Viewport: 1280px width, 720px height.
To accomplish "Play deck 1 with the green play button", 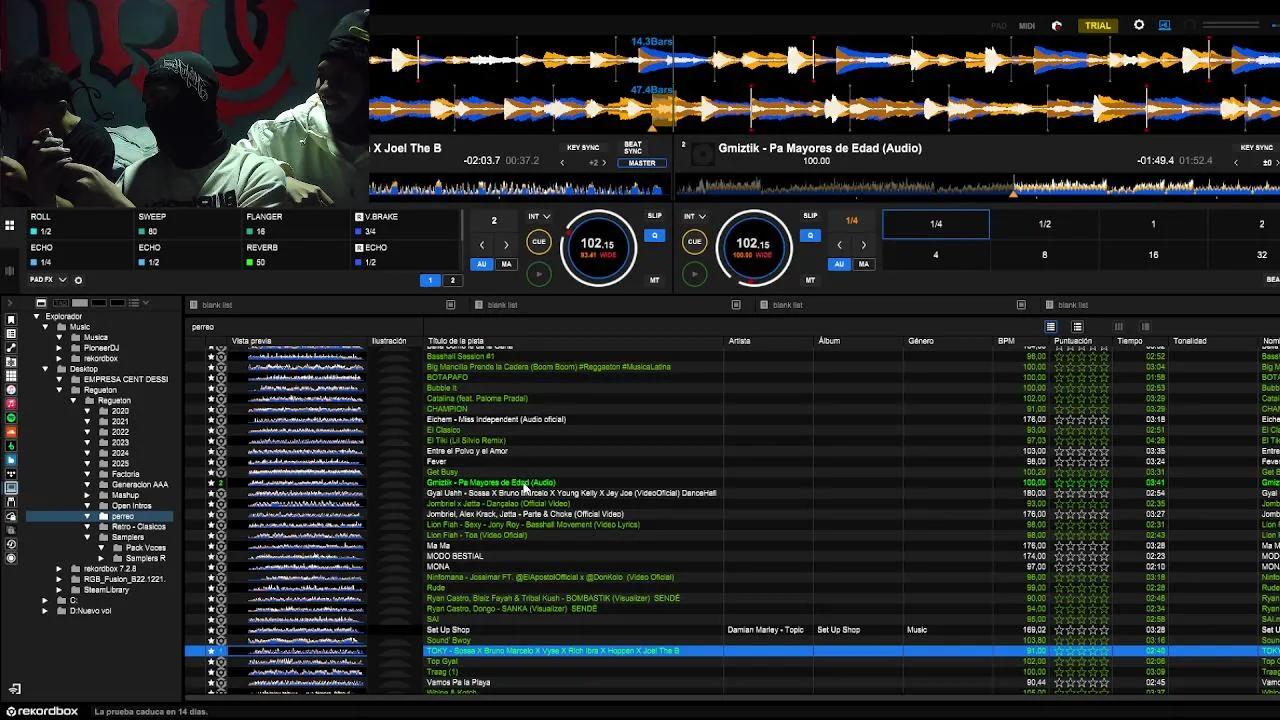I will click(538, 274).
